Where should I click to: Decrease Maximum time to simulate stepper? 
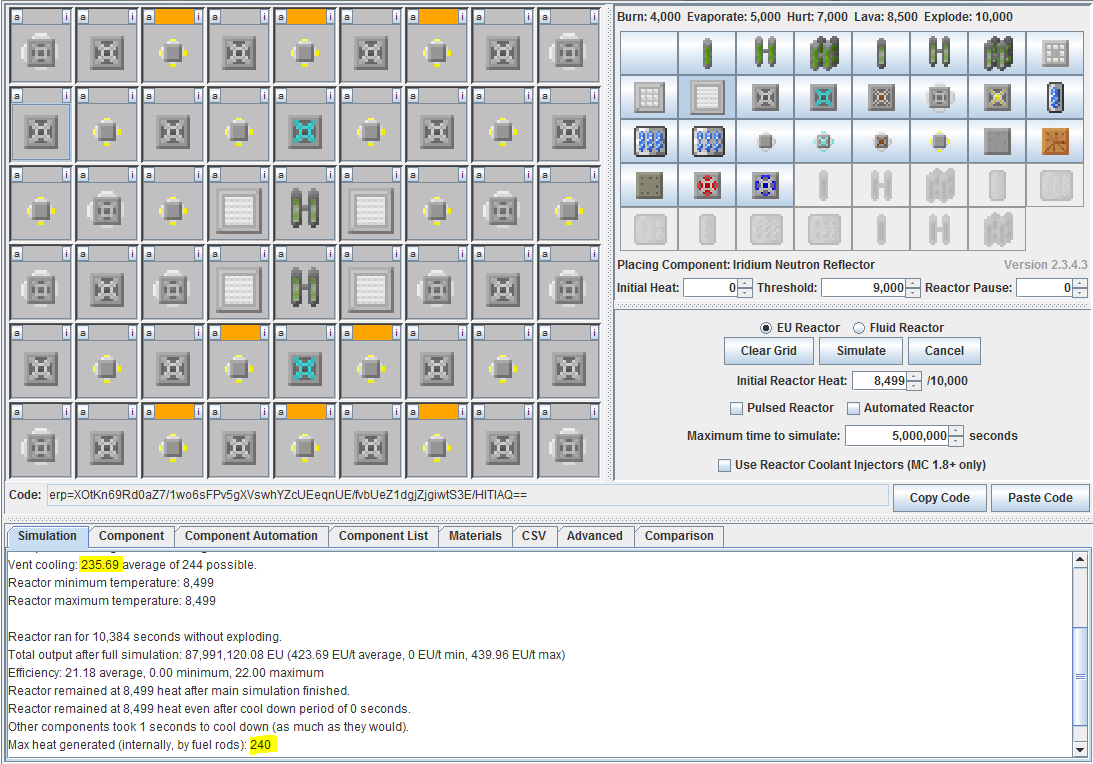956,441
